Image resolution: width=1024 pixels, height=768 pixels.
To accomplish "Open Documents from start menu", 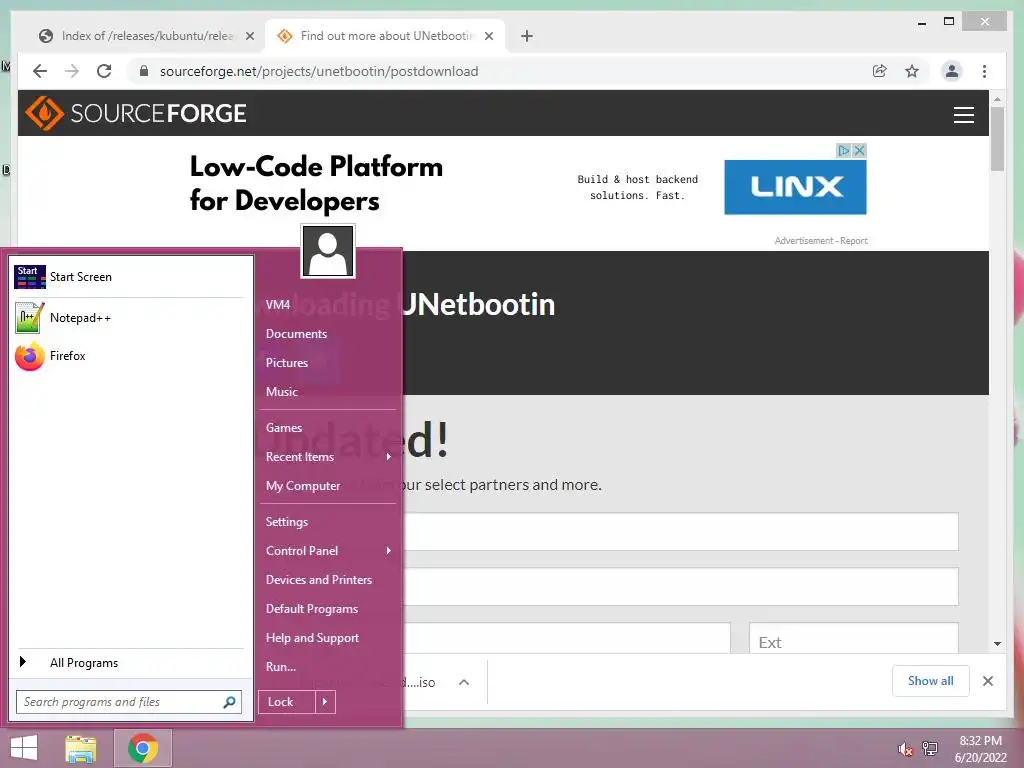I will click(328, 334).
